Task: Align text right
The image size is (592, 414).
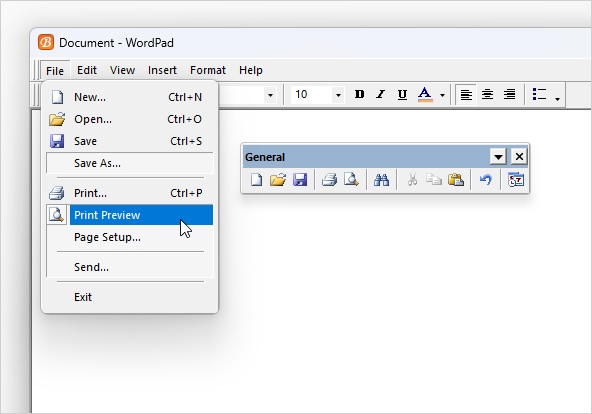Action: click(x=509, y=94)
